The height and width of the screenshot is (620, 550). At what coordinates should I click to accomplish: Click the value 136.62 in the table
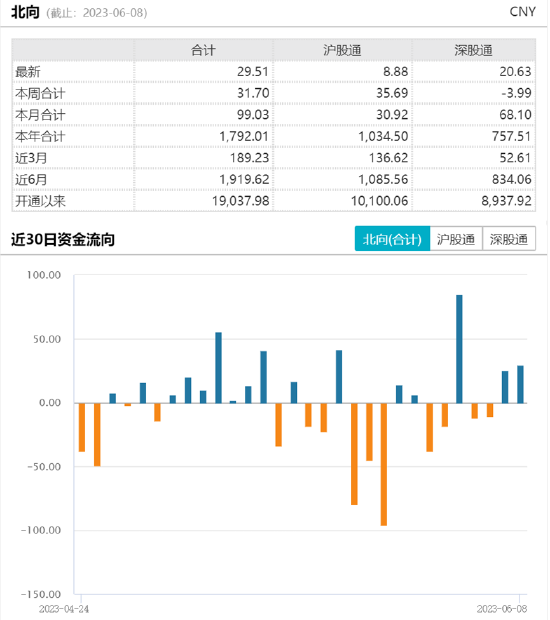(388, 158)
